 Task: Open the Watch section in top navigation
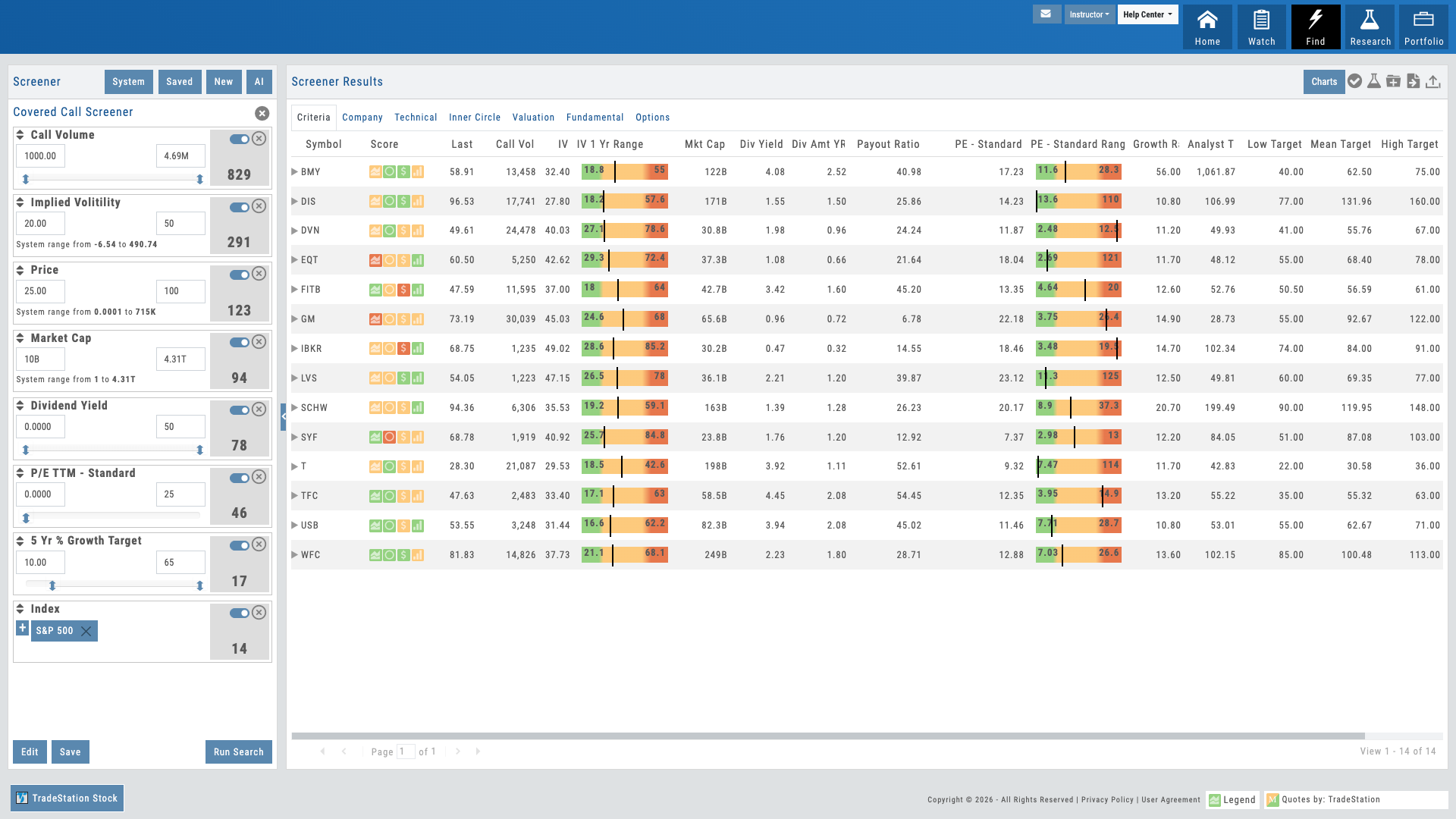pyautogui.click(x=1261, y=27)
